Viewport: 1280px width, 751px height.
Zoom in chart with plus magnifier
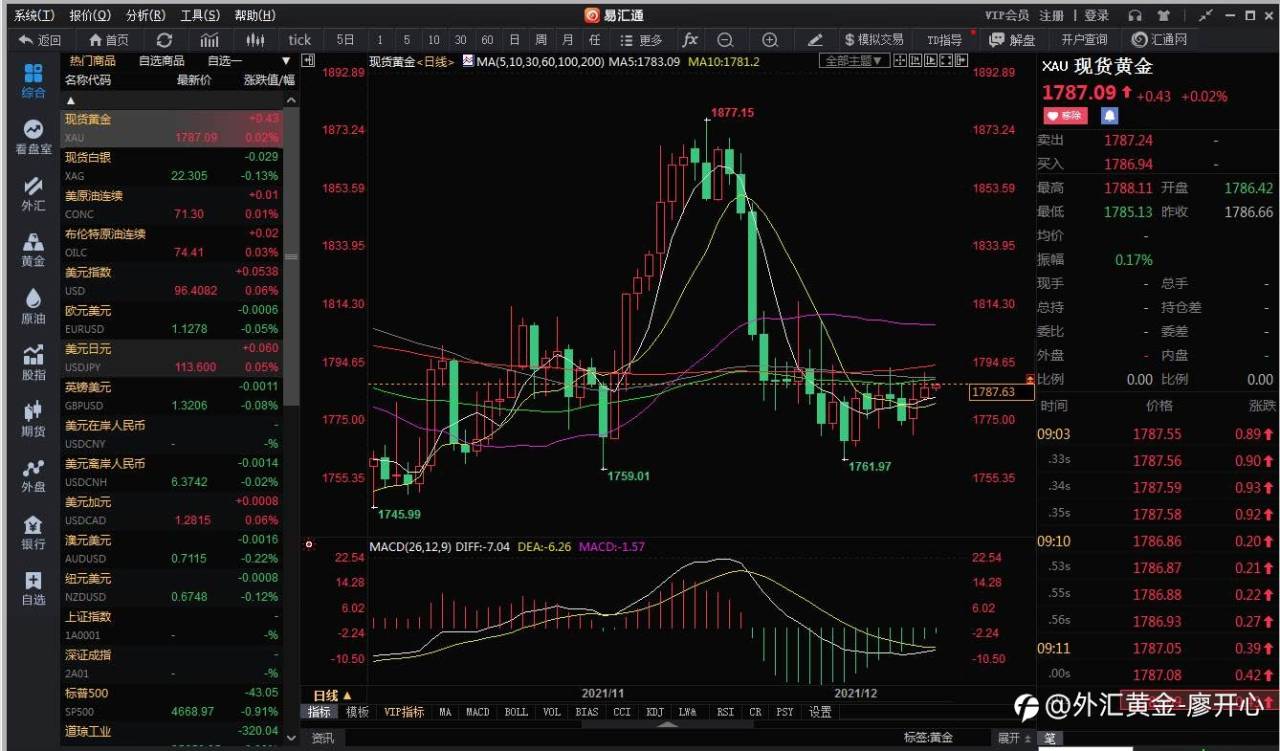770,40
